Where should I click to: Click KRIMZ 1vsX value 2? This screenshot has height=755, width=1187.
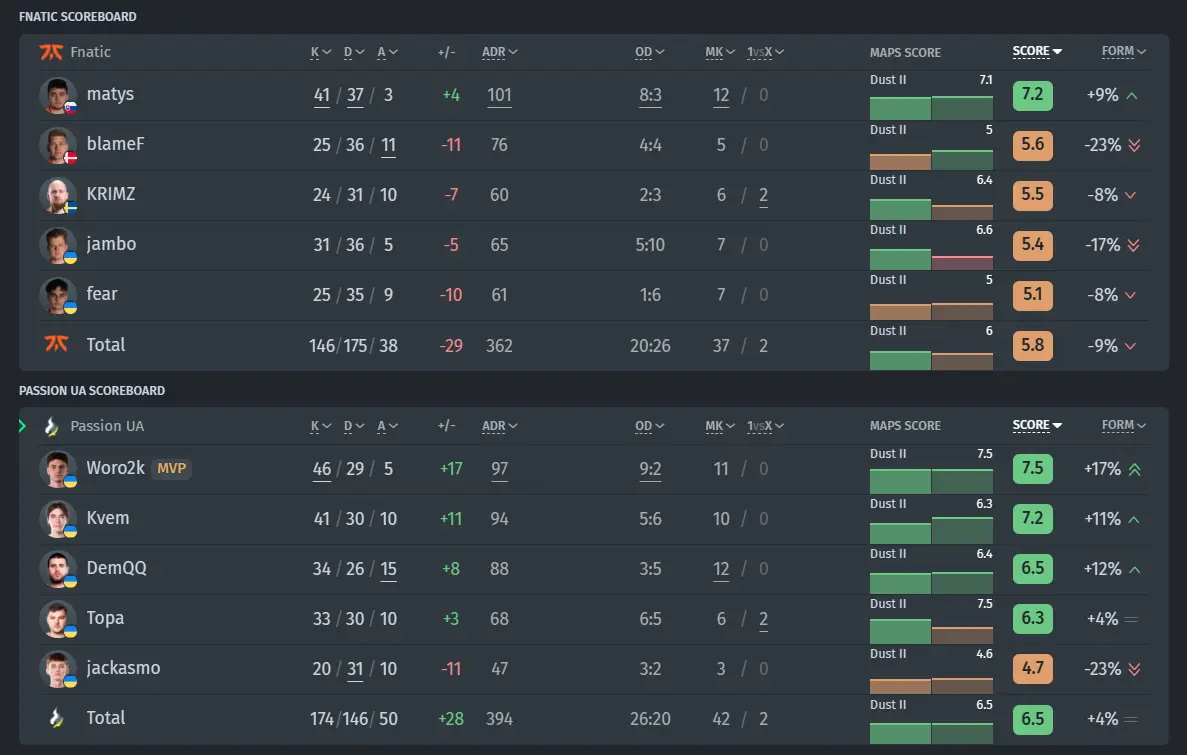tap(763, 195)
